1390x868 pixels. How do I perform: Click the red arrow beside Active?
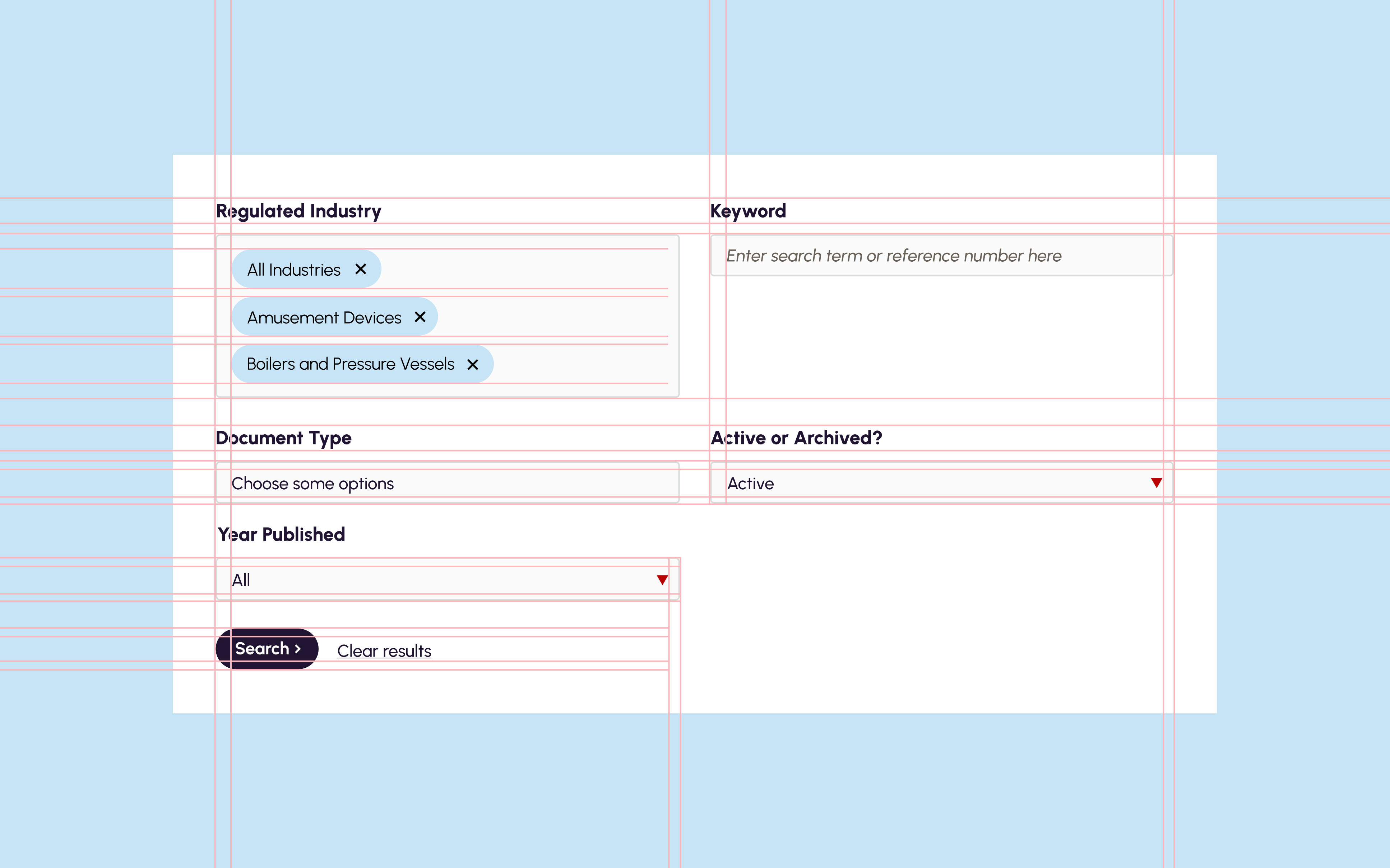pos(1156,483)
